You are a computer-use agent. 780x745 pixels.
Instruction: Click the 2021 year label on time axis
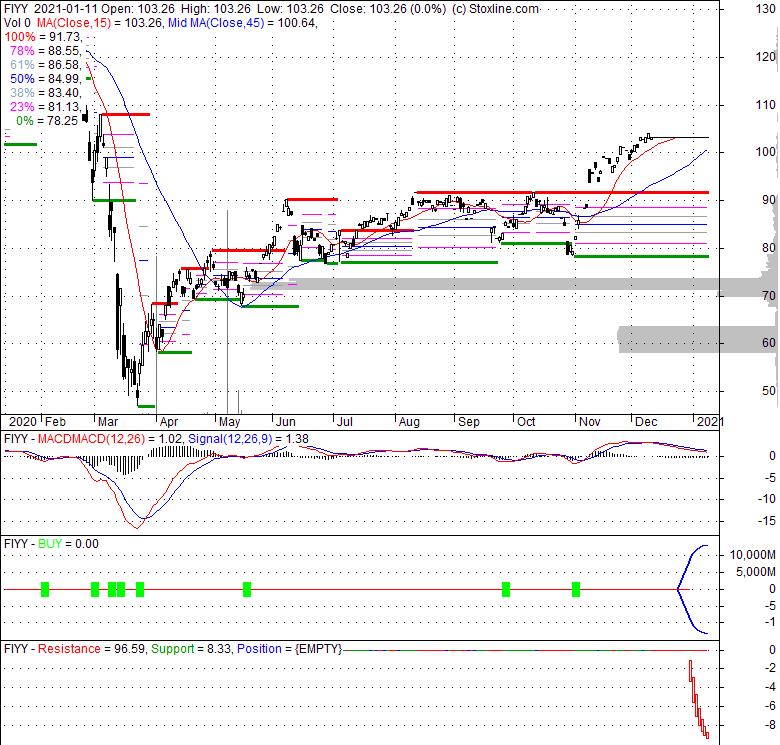point(709,422)
